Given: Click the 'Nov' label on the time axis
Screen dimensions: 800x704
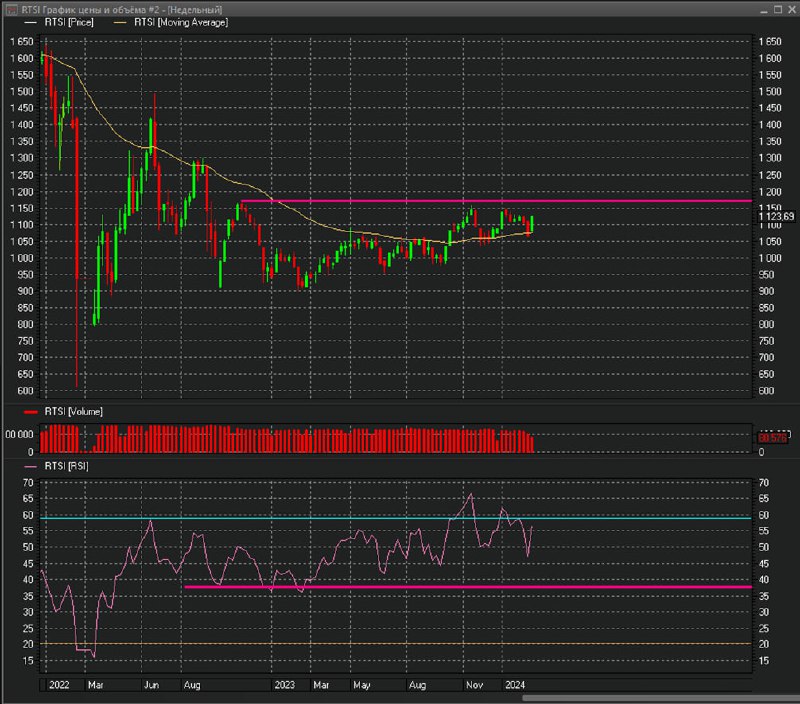Looking at the screenshot, I should (x=474, y=685).
